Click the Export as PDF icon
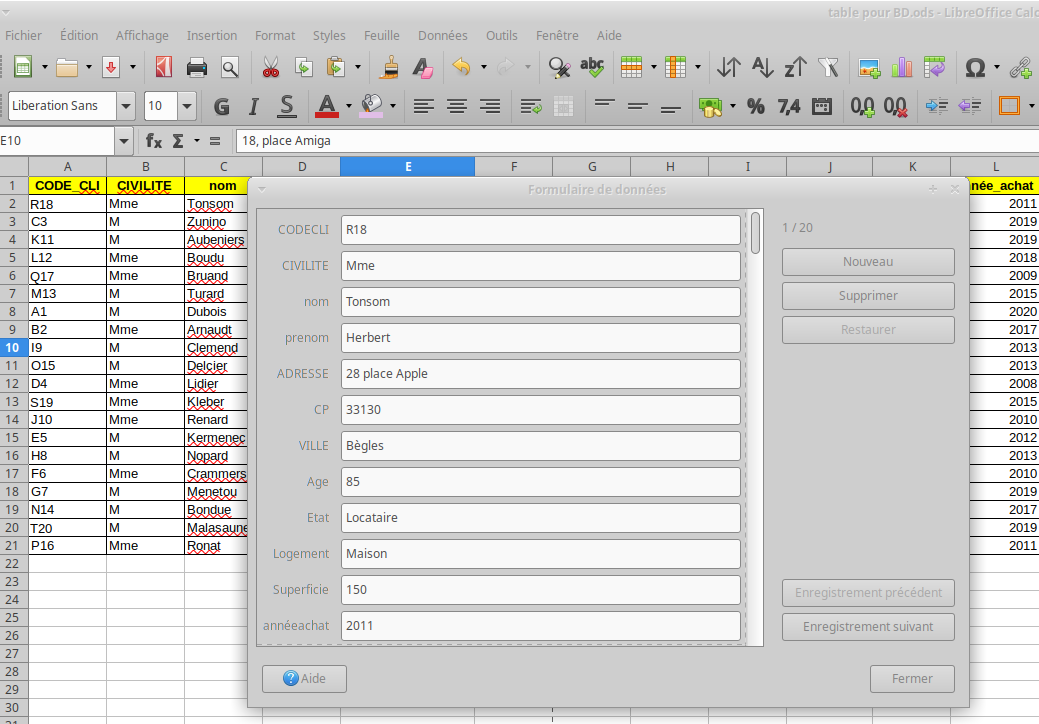This screenshot has height=724, width=1039. [164, 68]
